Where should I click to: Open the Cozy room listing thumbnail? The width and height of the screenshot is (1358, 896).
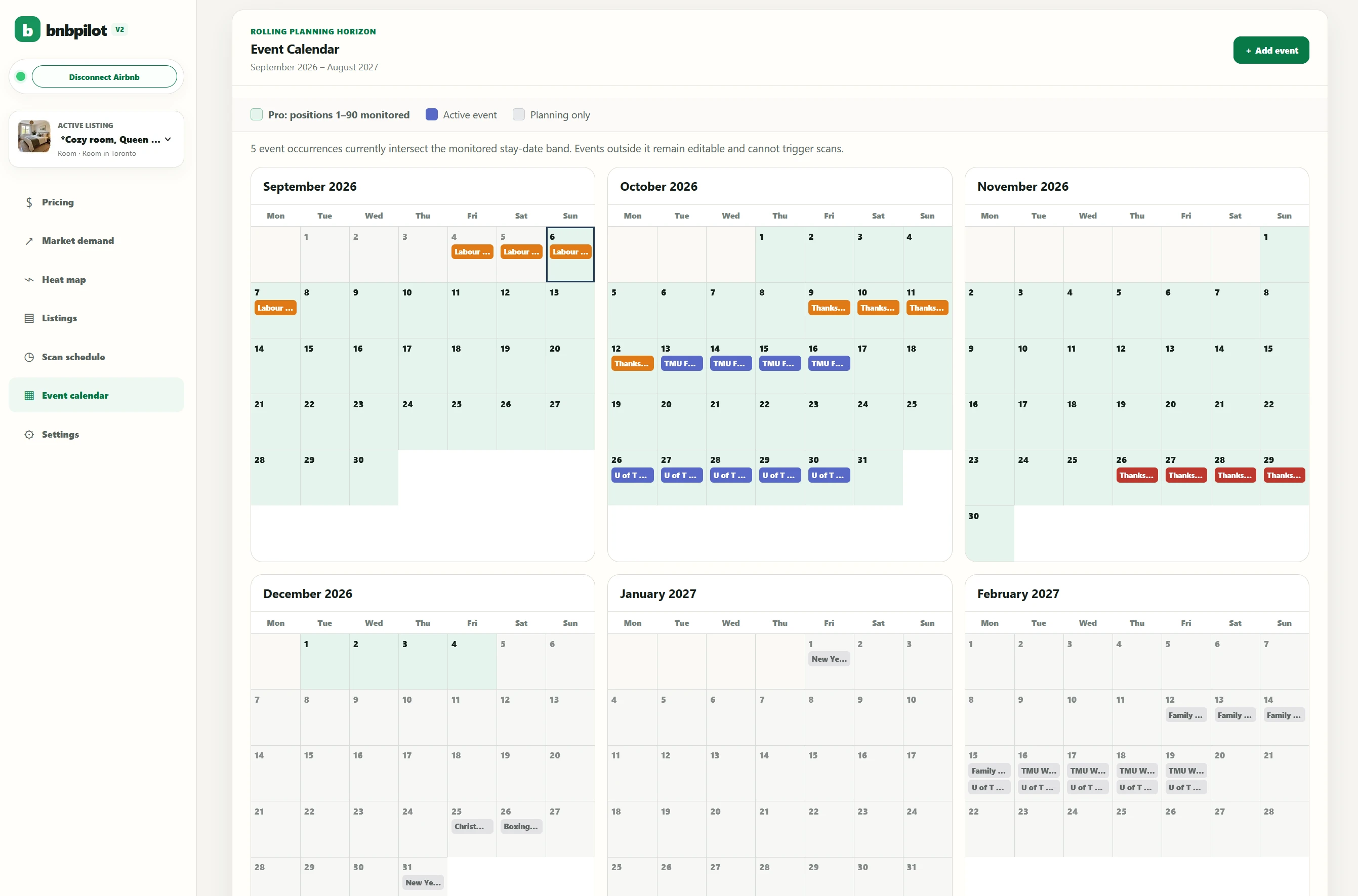(x=34, y=136)
